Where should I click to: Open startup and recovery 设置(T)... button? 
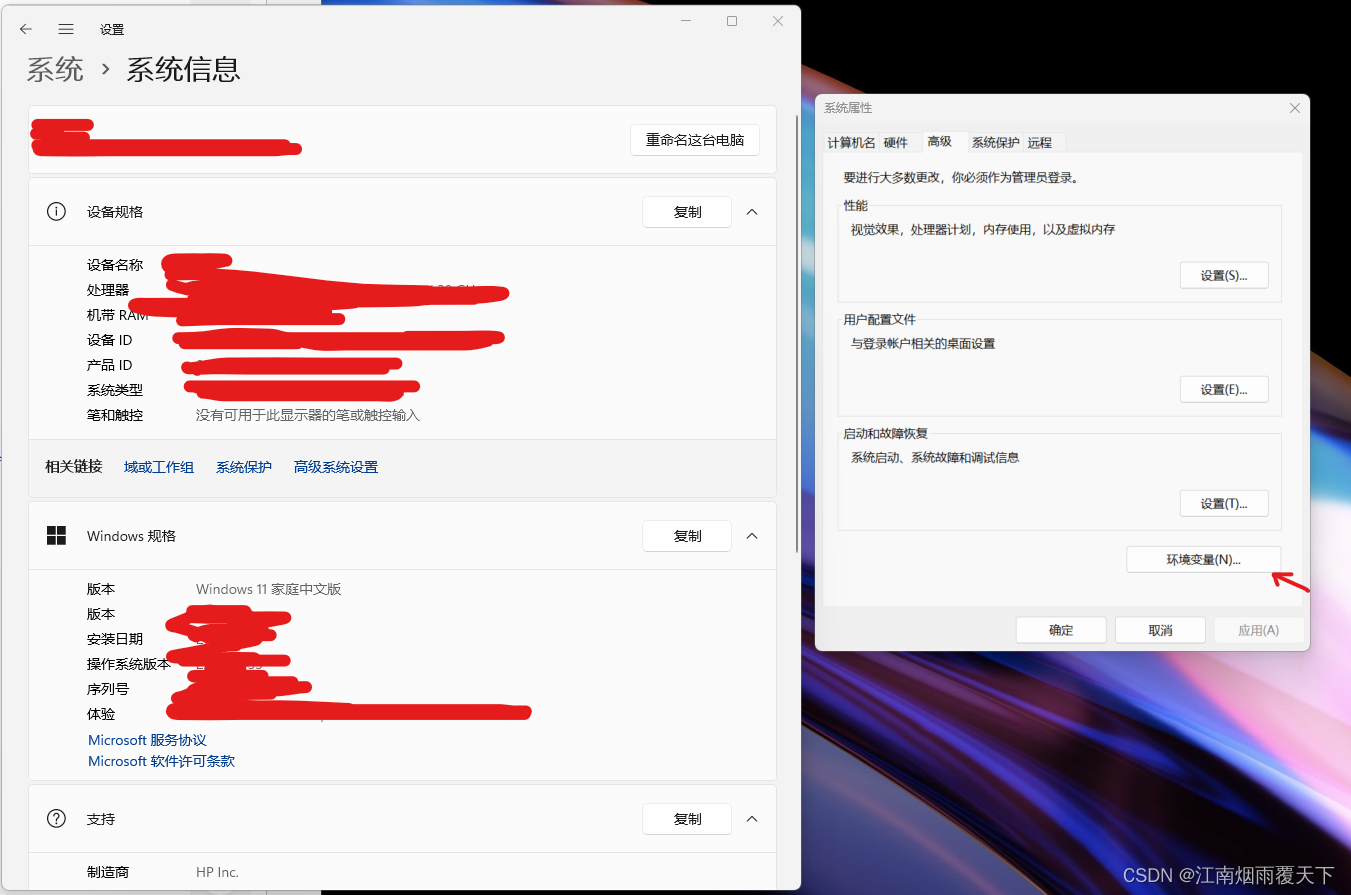1224,503
